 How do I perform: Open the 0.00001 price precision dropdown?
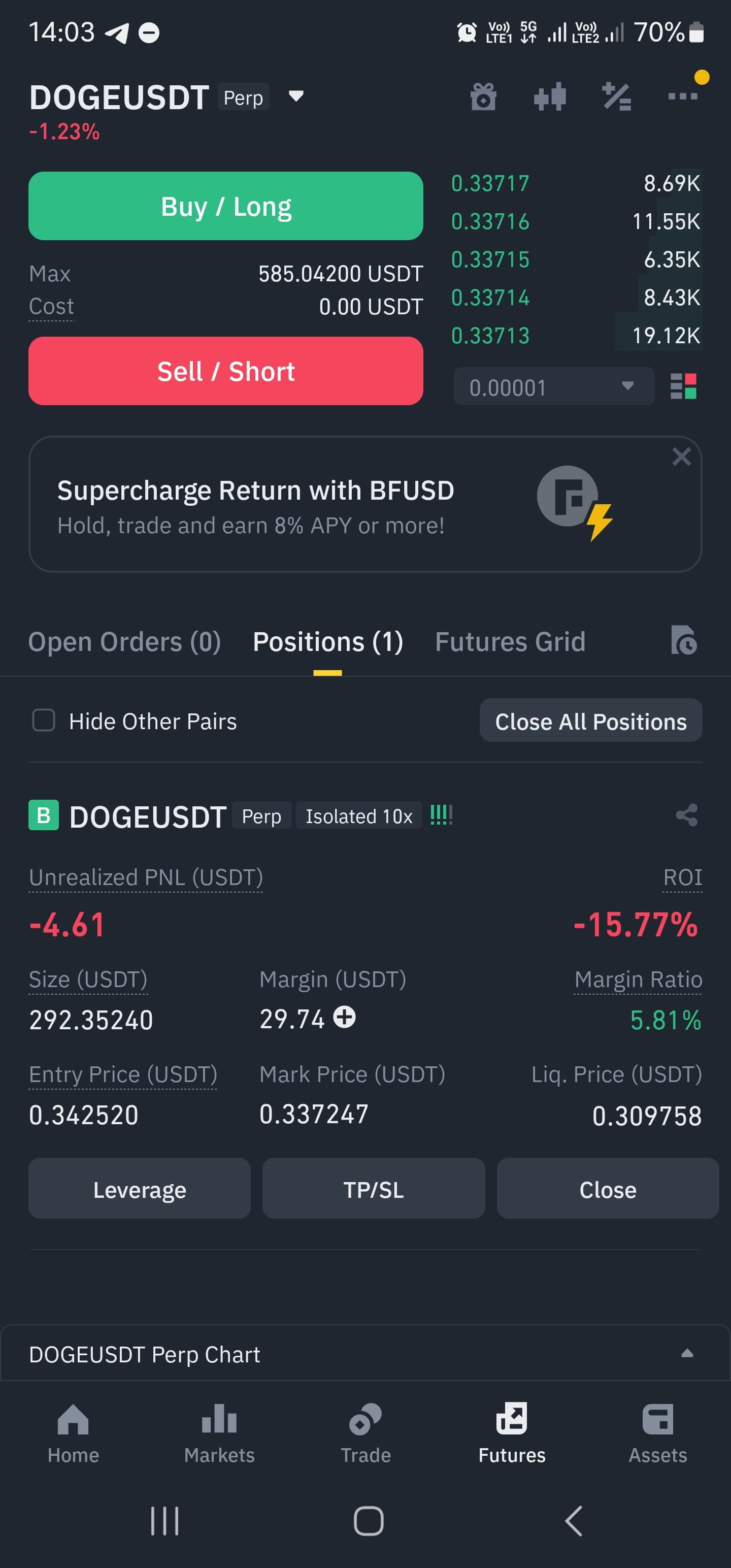[x=554, y=386]
